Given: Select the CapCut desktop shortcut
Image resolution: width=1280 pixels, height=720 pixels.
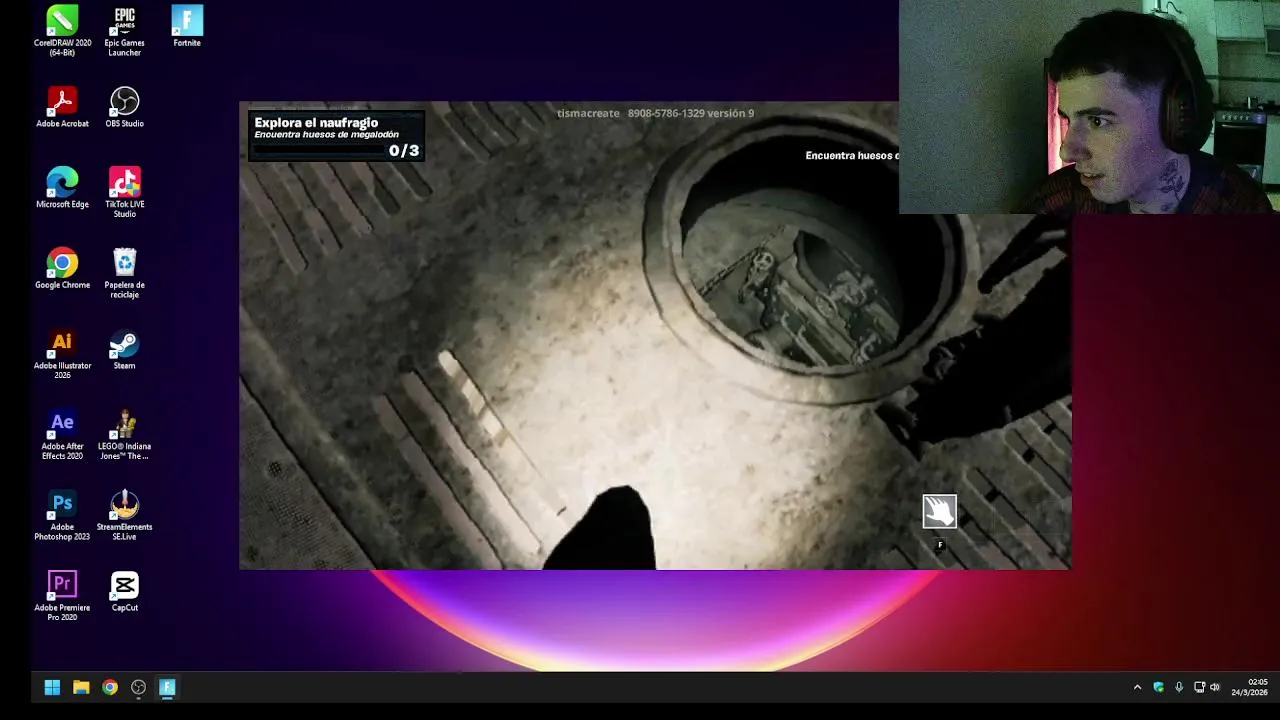Looking at the screenshot, I should [x=124, y=592].
